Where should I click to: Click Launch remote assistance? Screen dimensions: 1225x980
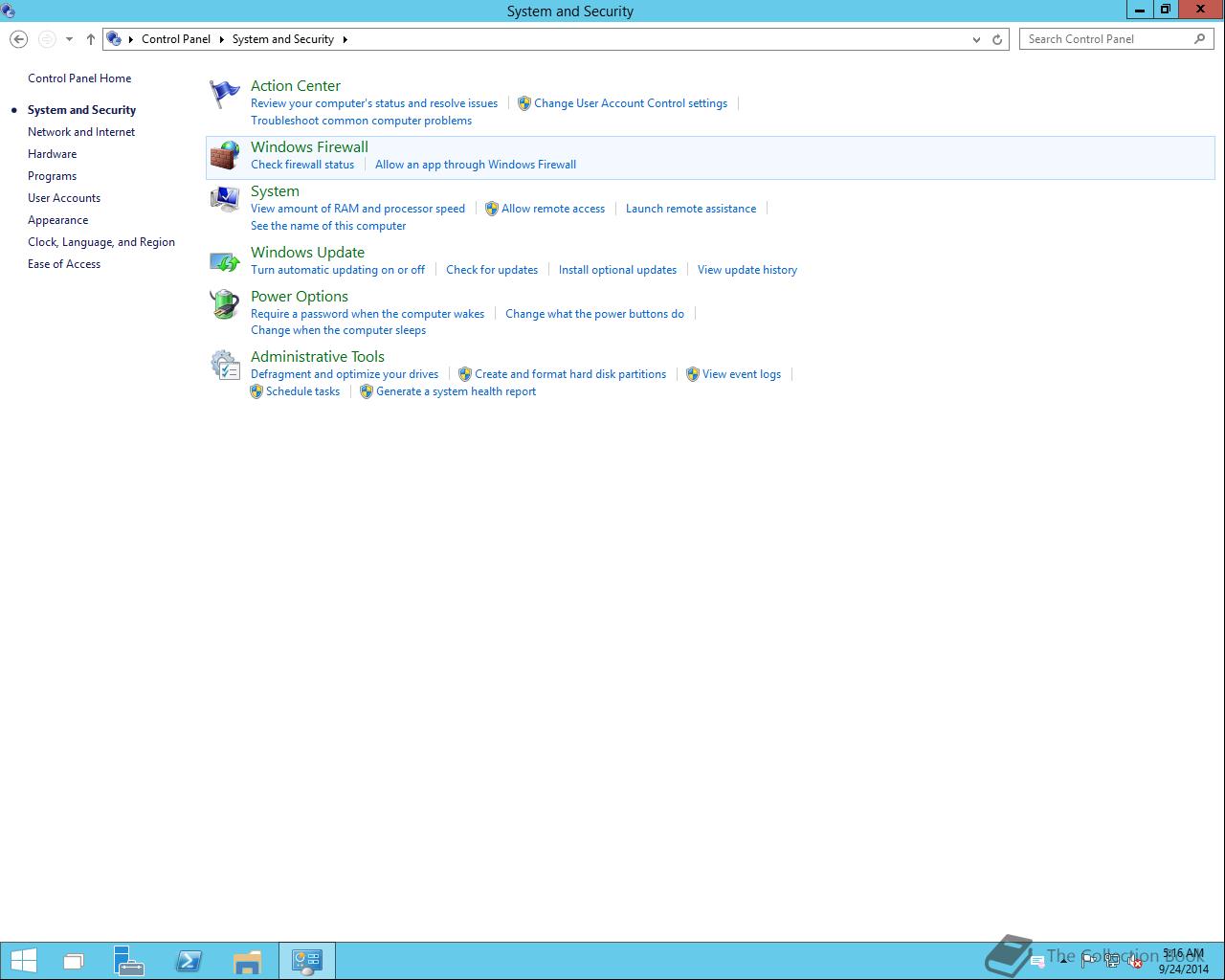click(x=691, y=209)
